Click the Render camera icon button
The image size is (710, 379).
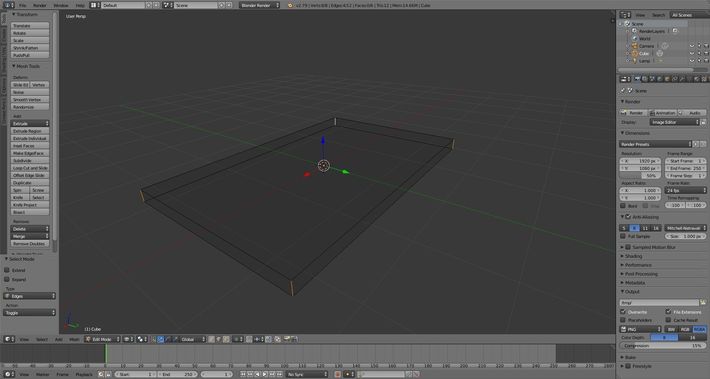[x=633, y=113]
